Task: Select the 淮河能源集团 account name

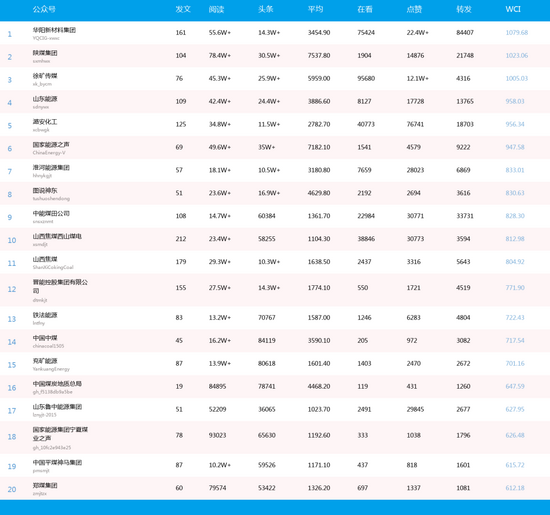Action: click(51, 167)
